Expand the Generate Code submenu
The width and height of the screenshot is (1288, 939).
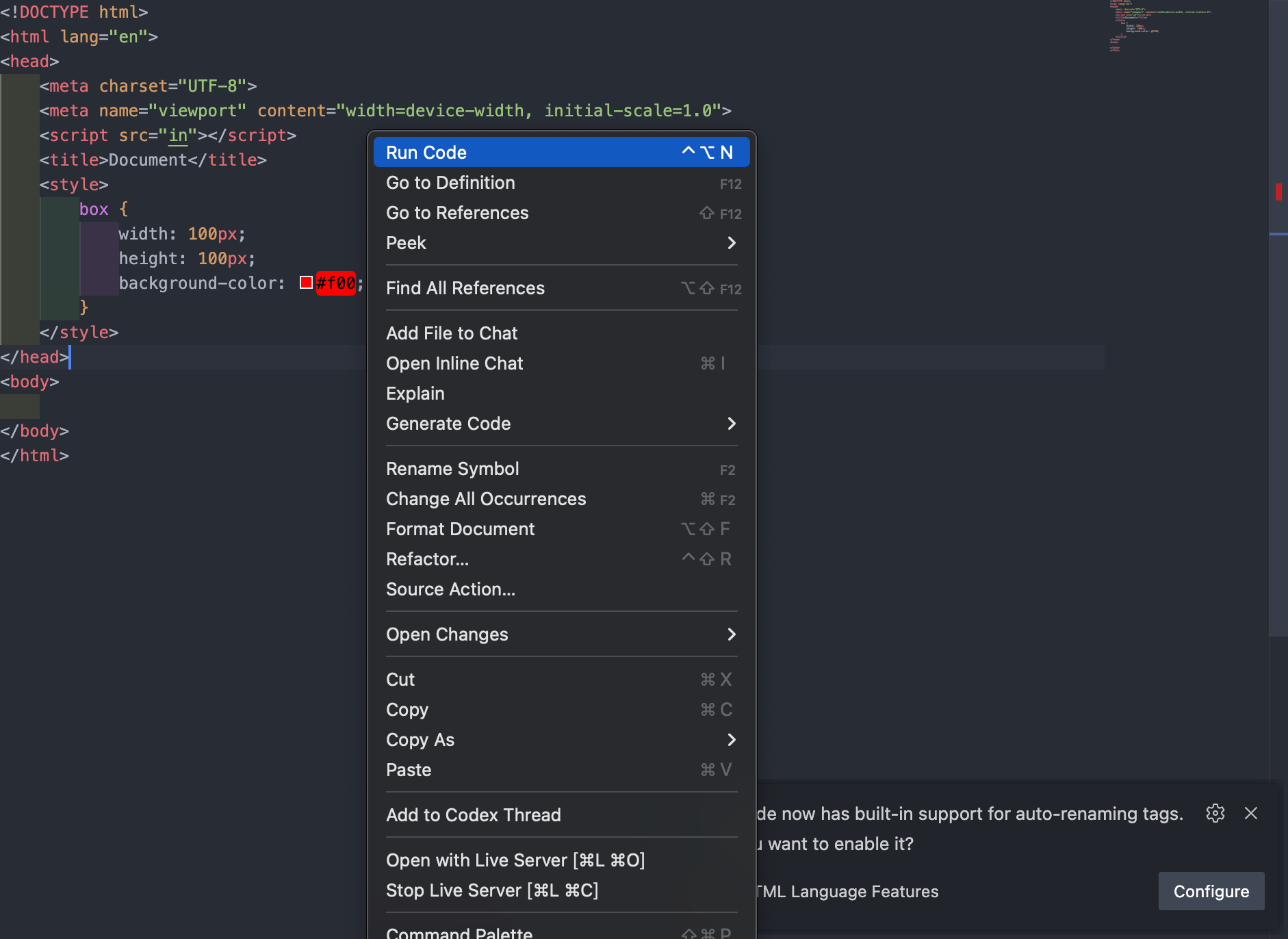(x=561, y=424)
